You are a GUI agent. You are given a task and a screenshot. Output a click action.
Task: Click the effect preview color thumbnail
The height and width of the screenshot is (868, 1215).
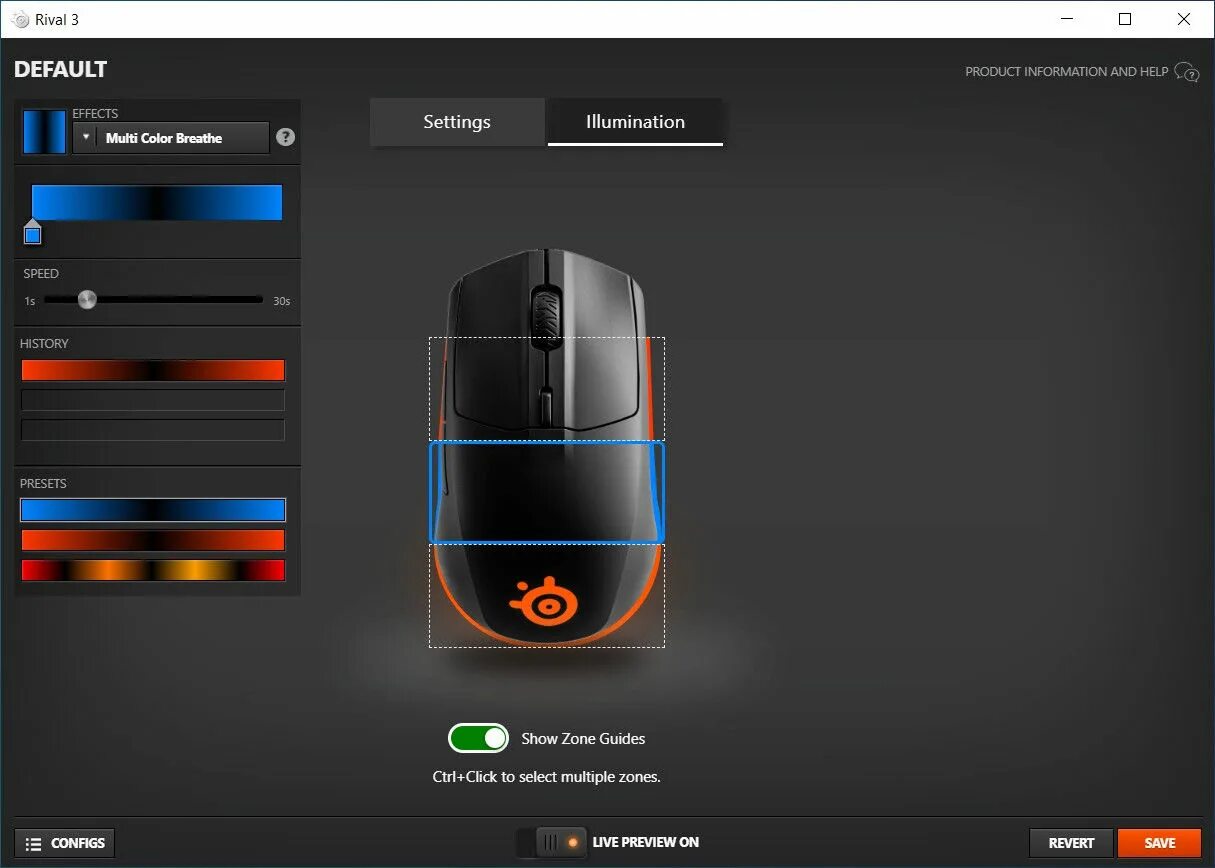[44, 131]
